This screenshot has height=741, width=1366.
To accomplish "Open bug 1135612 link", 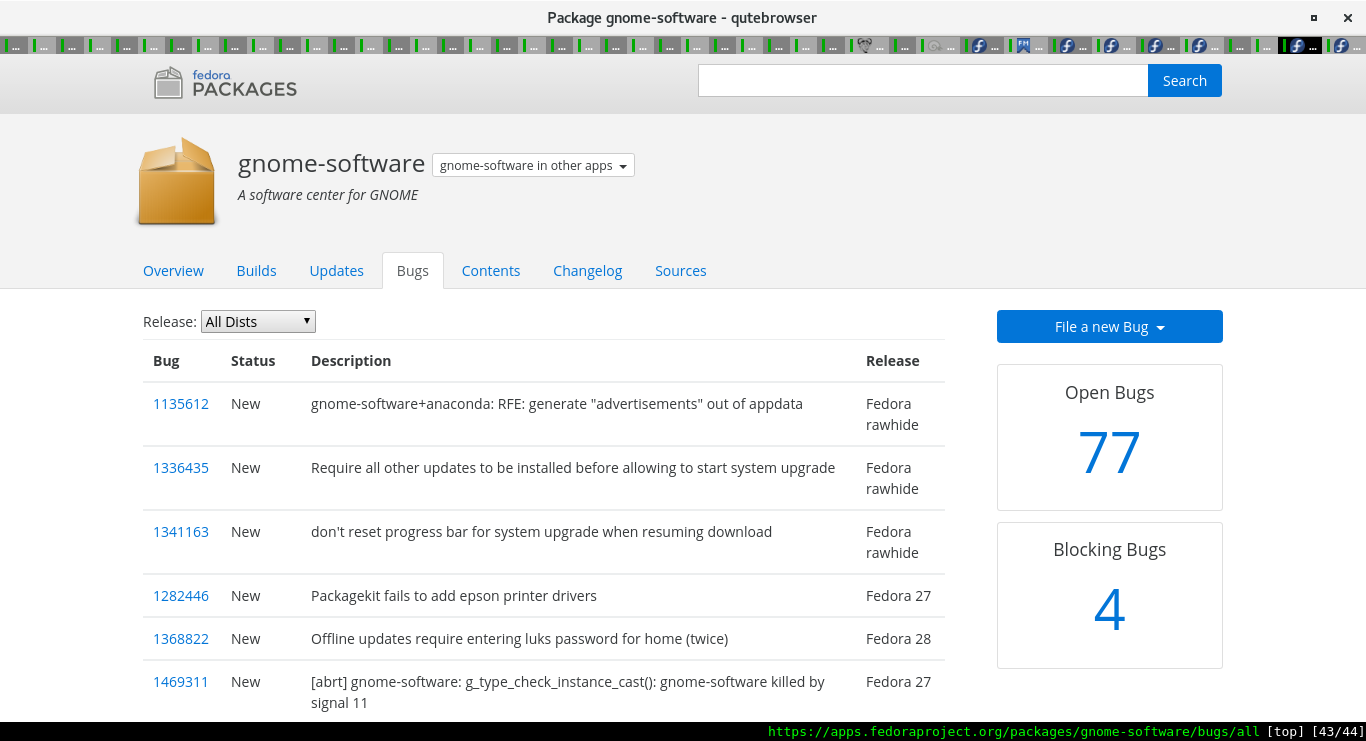I will click(181, 404).
